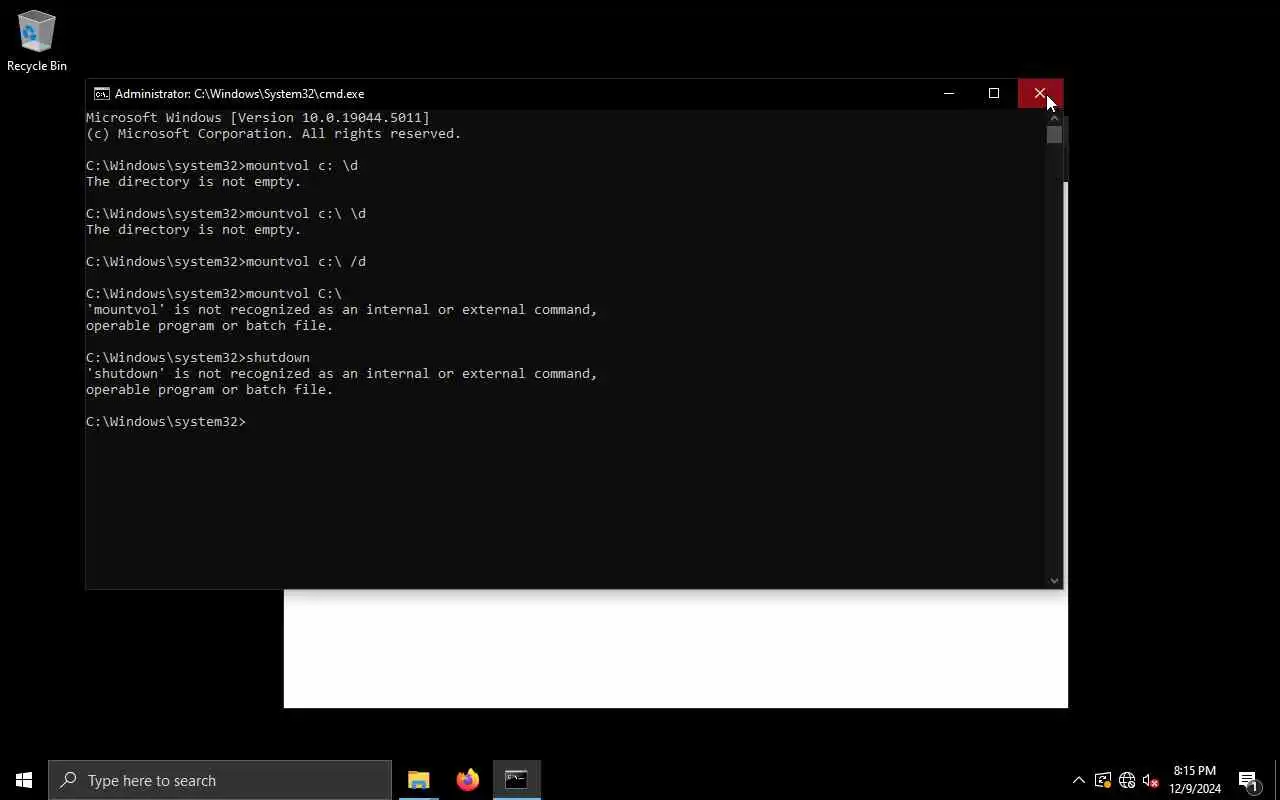Select the Command Prompt taskbar button

pos(516,780)
